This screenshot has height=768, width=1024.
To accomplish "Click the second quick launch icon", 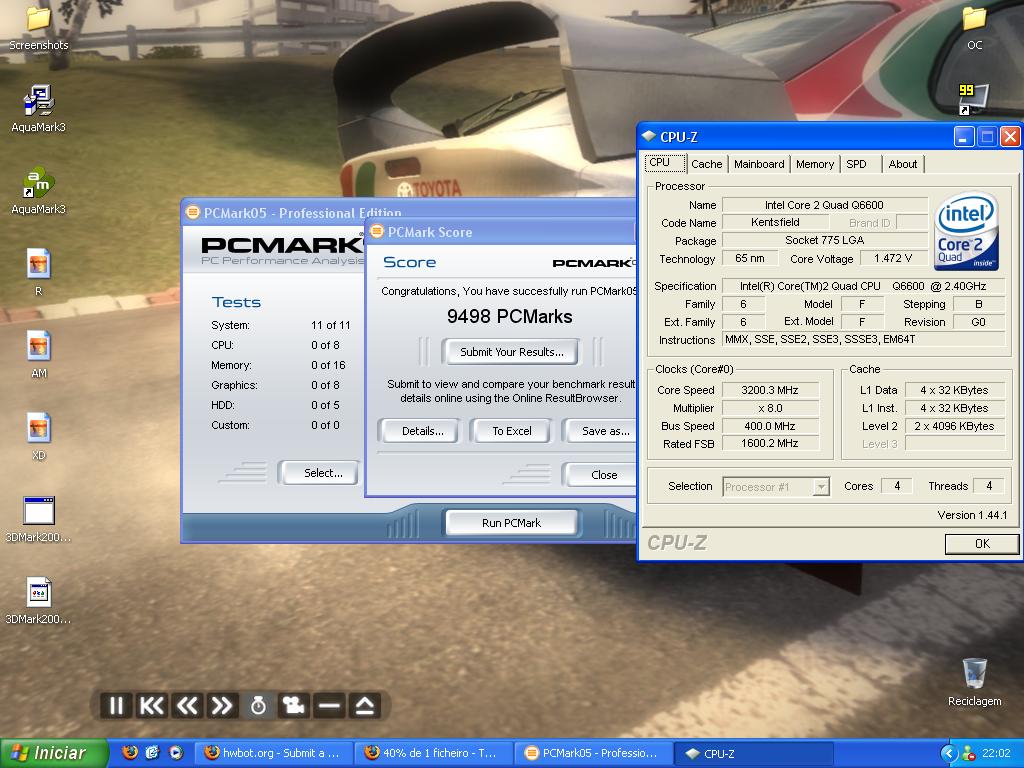I will tap(153, 753).
